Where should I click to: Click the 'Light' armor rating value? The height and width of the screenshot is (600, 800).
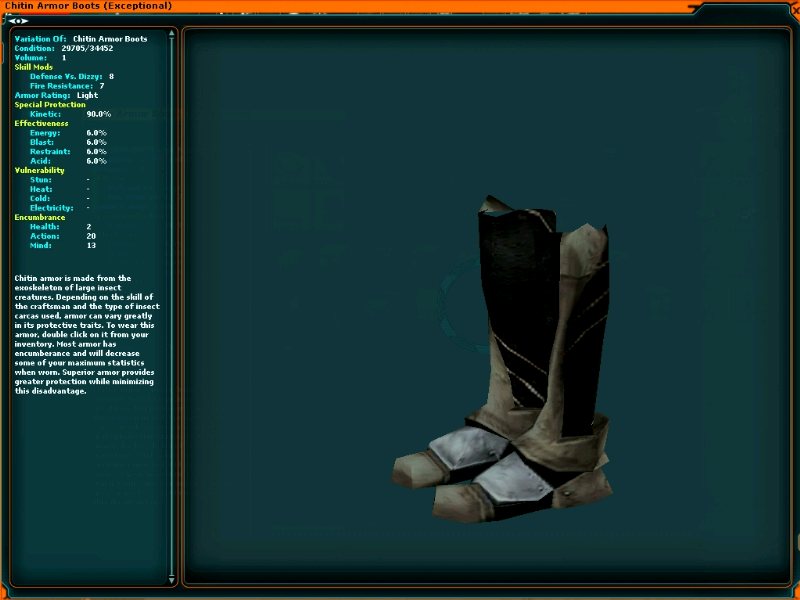[x=87, y=95]
